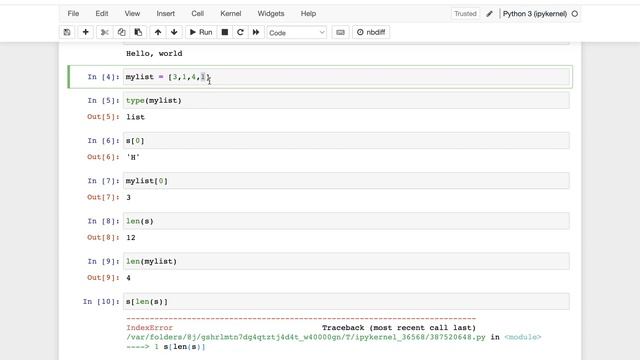640x360 pixels.
Task: Open the Cell menu
Action: point(198,13)
